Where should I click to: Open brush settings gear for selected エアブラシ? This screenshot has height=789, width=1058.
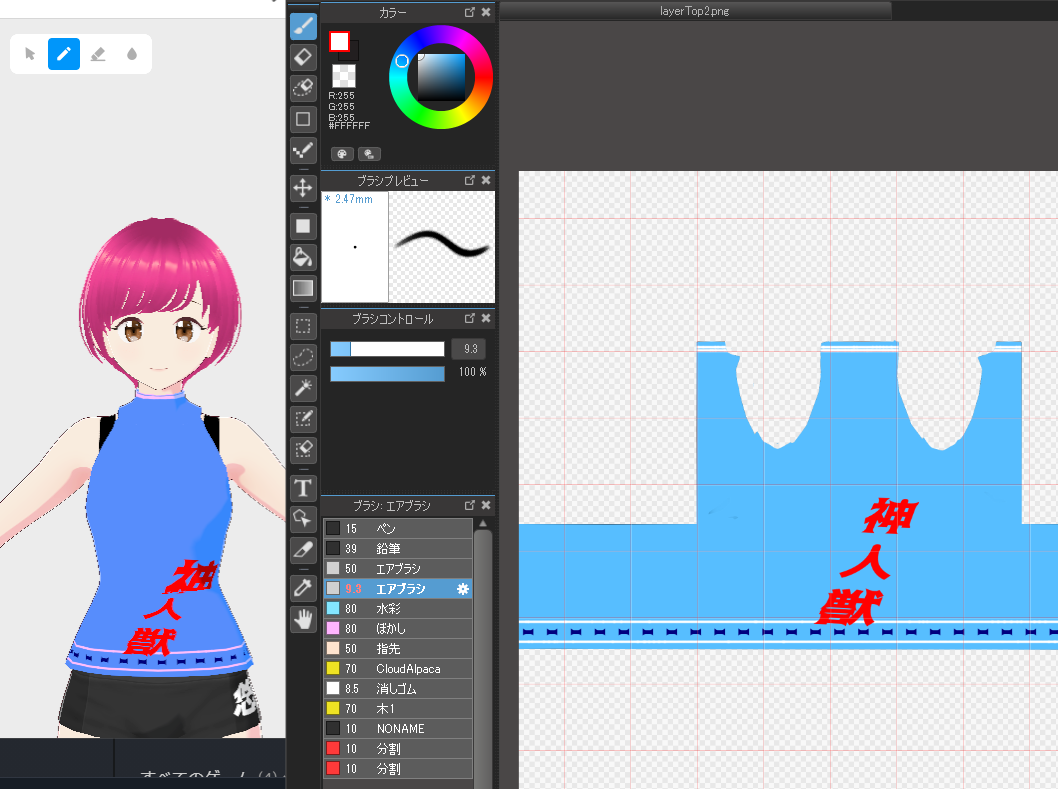coord(462,589)
